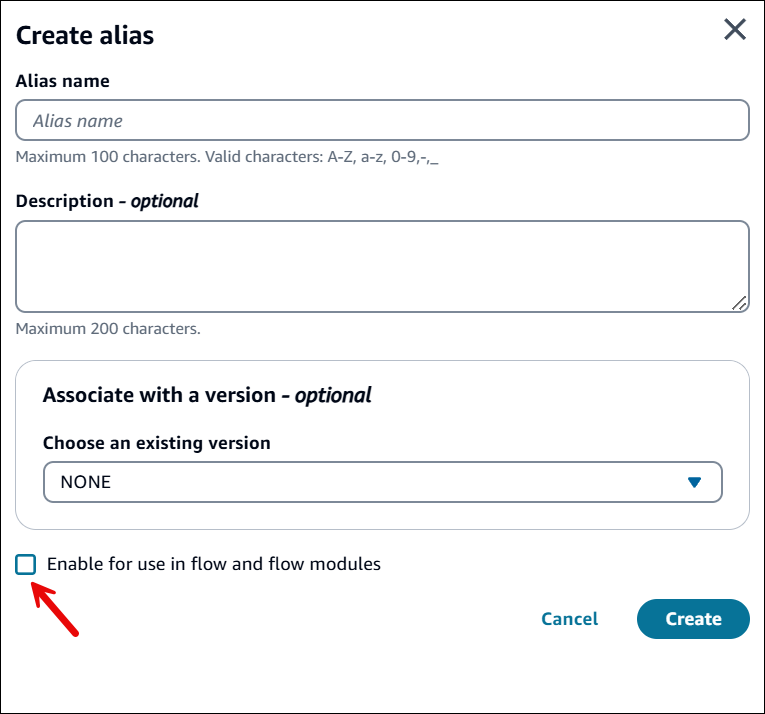The width and height of the screenshot is (765, 714).
Task: Click the Alias name input field
Action: click(382, 121)
